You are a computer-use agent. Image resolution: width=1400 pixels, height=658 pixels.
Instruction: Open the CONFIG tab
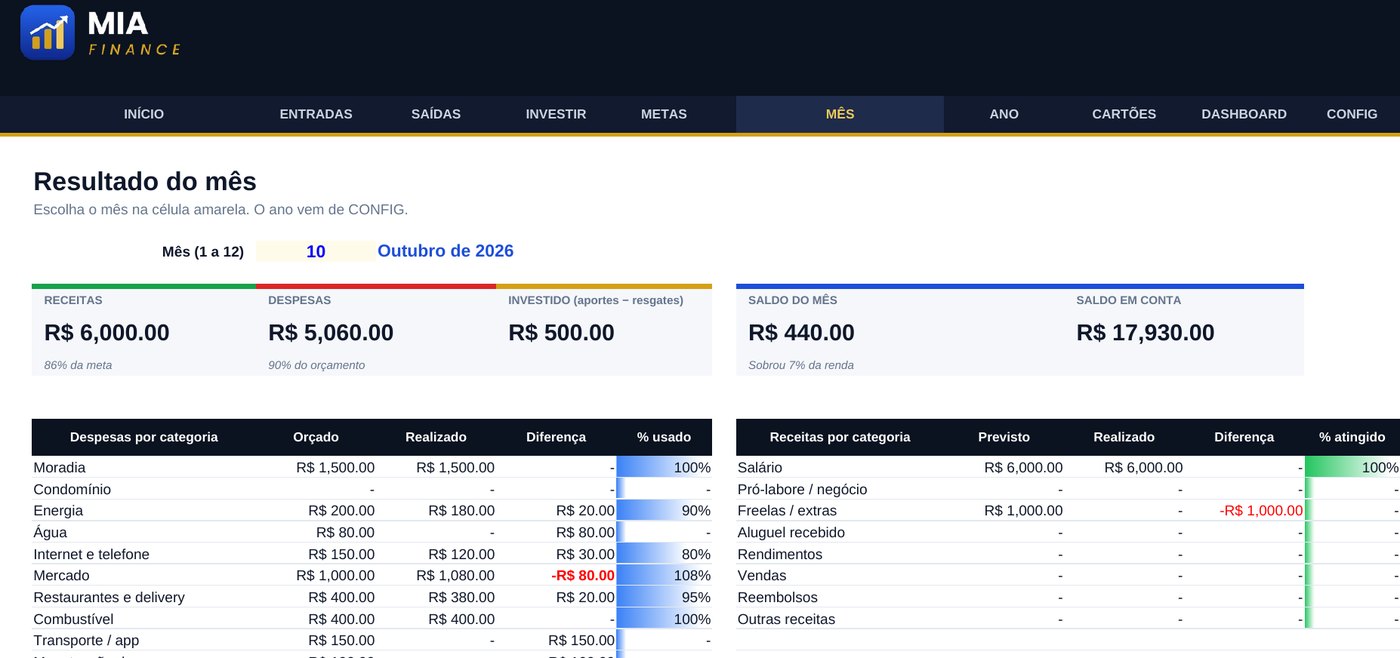point(1352,114)
